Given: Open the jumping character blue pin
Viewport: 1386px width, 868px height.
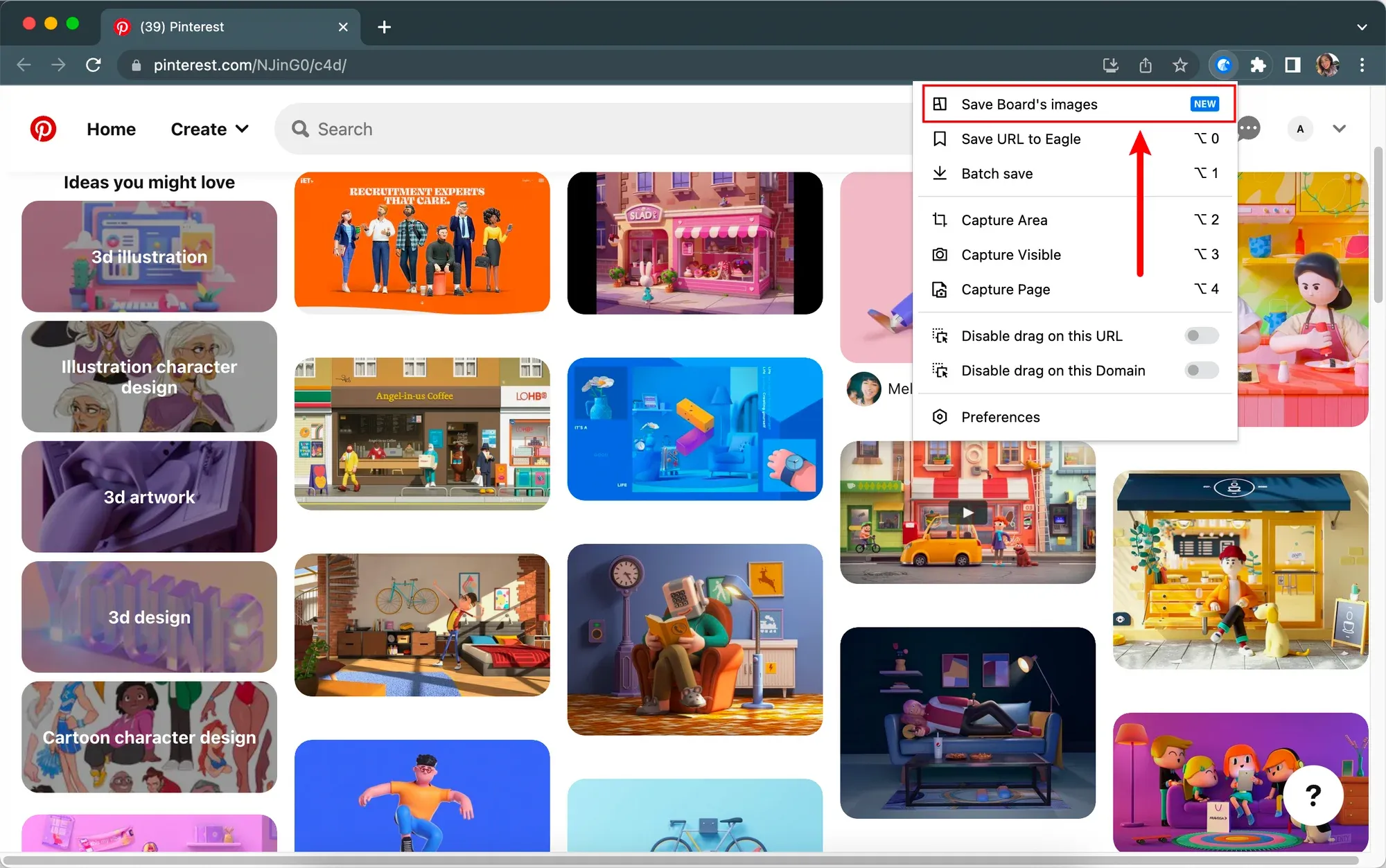Looking at the screenshot, I should pos(422,796).
